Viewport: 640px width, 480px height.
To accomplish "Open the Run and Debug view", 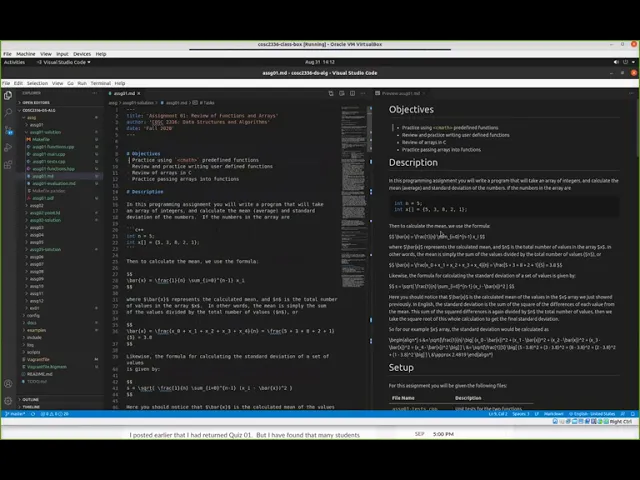I will pos(8,147).
